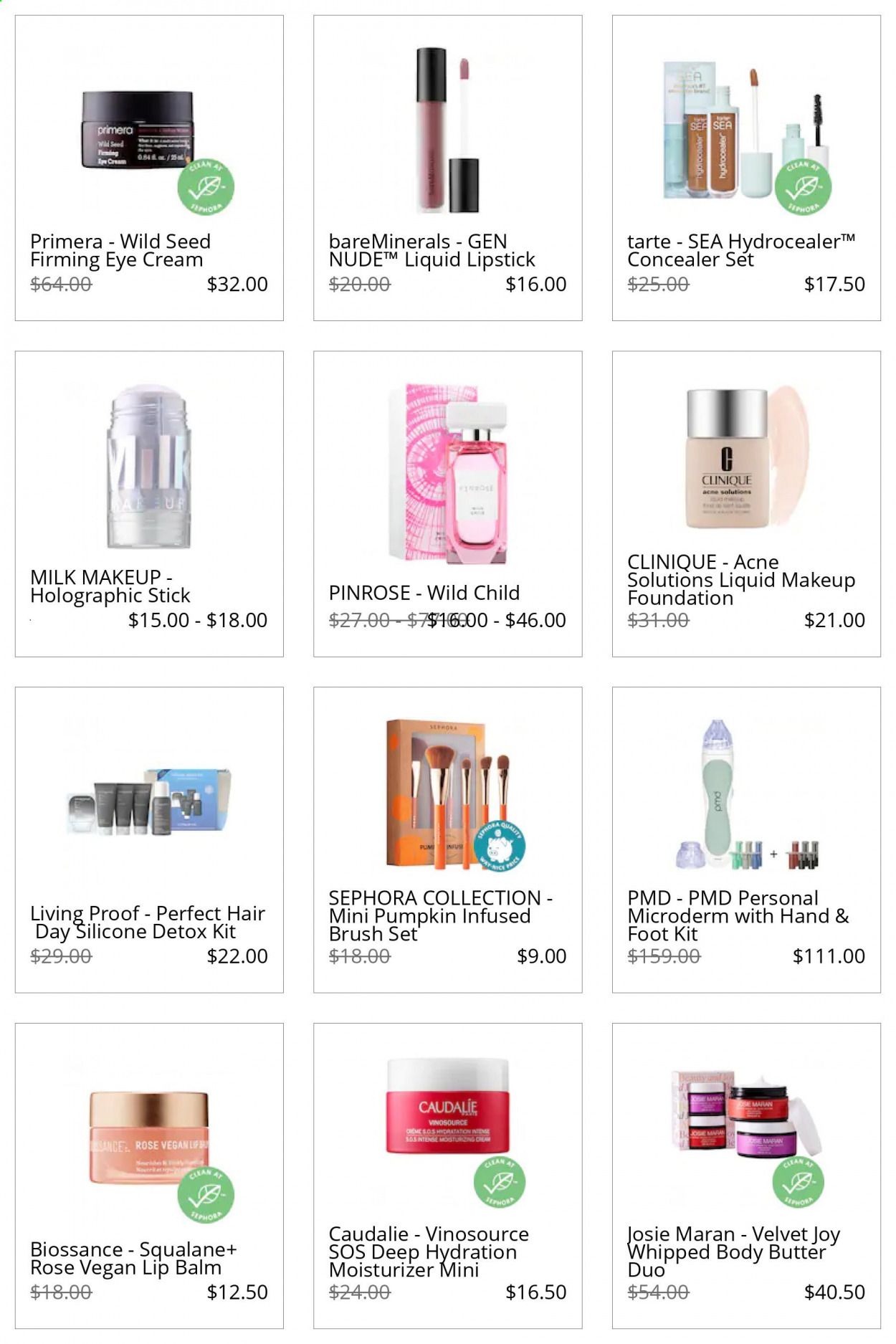This screenshot has height=1344, width=896.
Task: Click the $40.50 price on Josie Maran duo
Action: click(834, 1292)
